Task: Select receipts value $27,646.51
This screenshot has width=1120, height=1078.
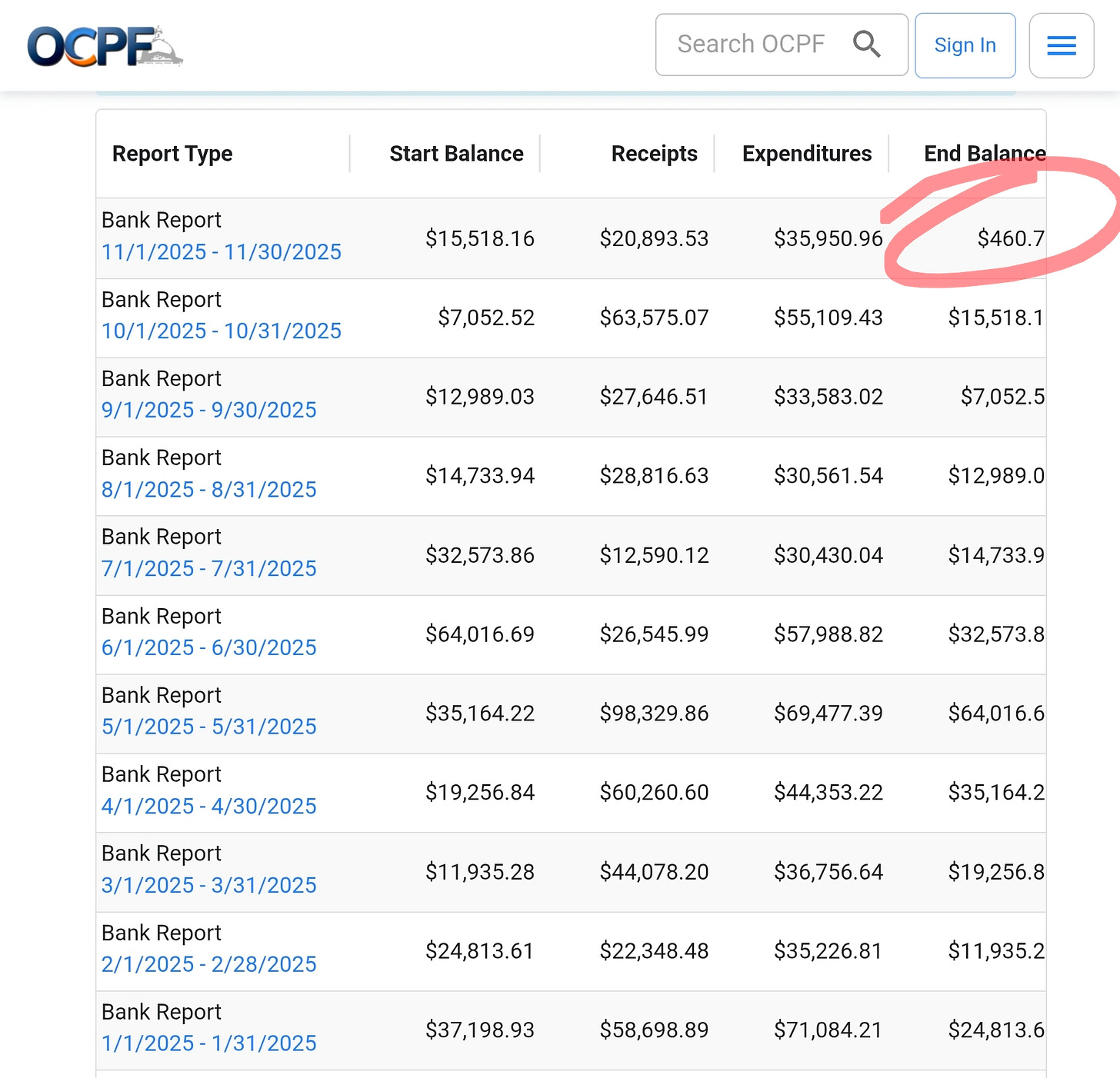Action: click(654, 397)
